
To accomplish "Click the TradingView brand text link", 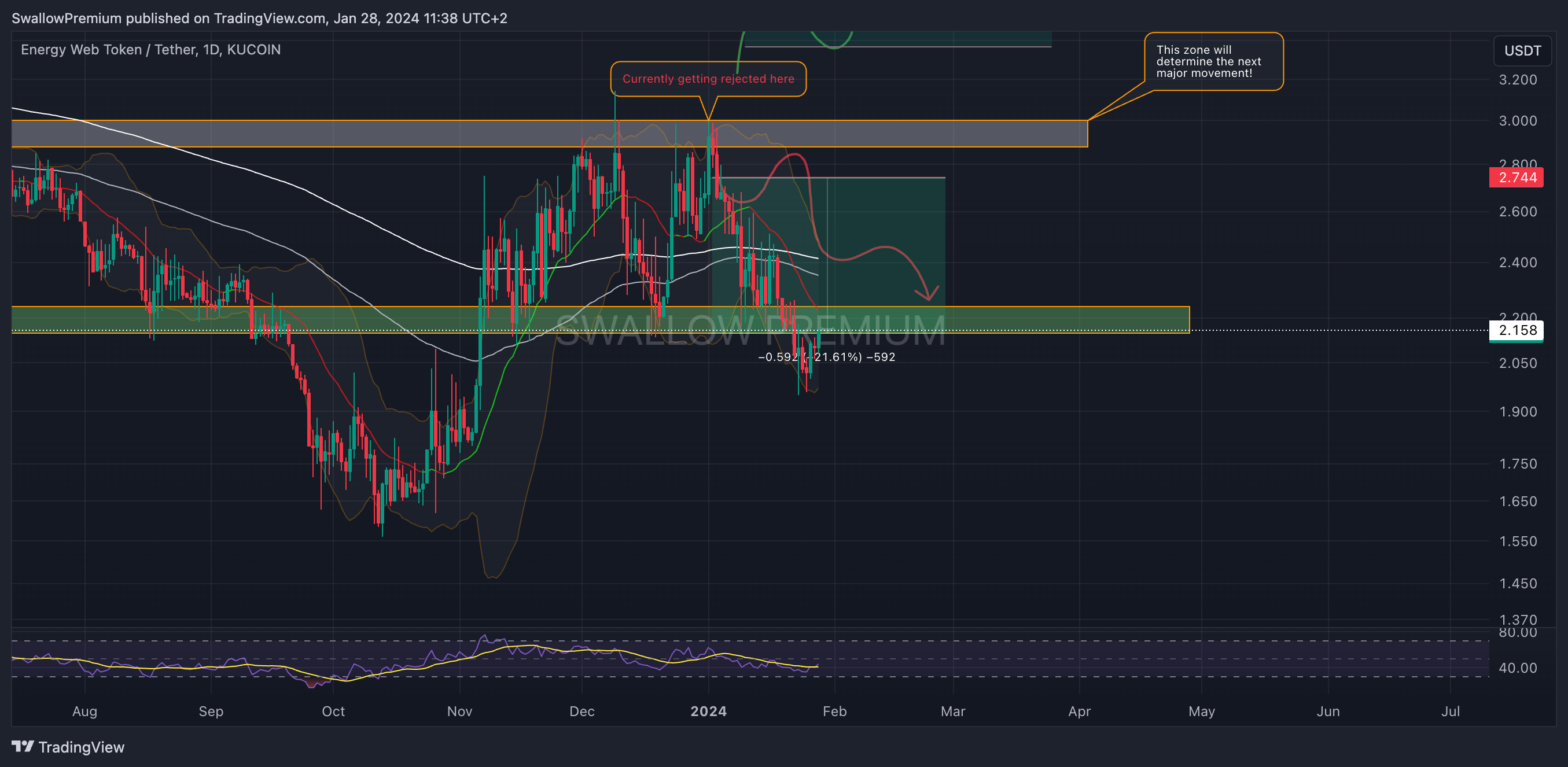I will (81, 747).
